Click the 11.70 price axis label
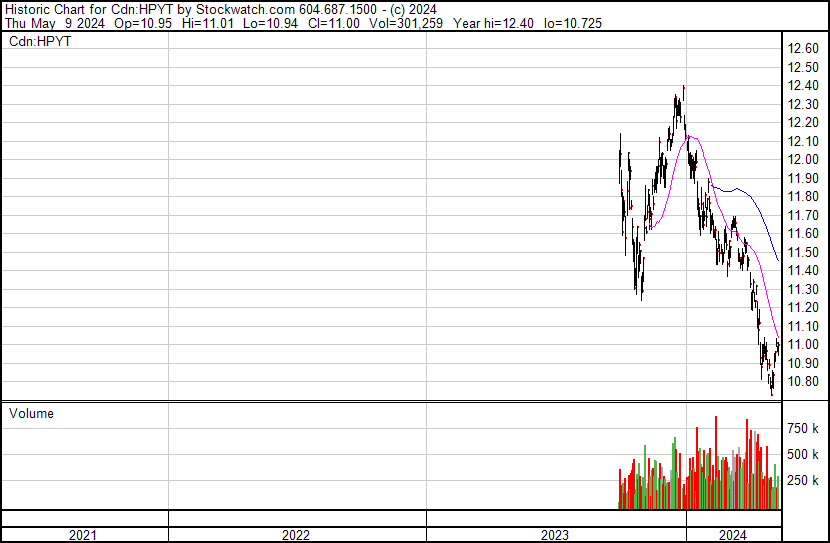830x543 pixels. coord(803,215)
